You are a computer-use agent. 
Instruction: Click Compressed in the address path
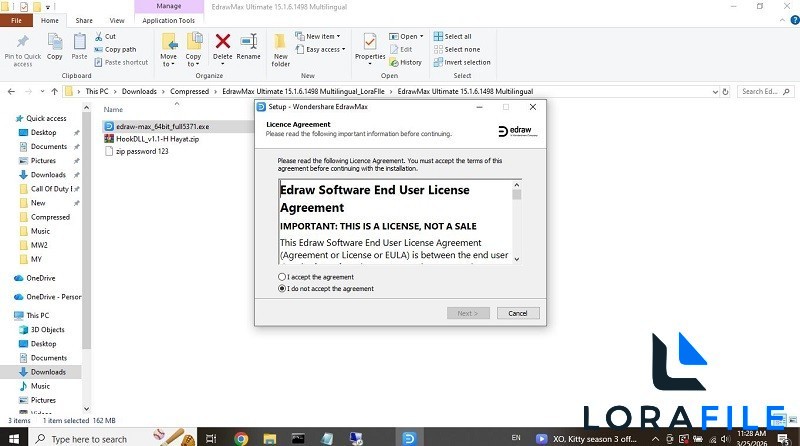[189, 91]
